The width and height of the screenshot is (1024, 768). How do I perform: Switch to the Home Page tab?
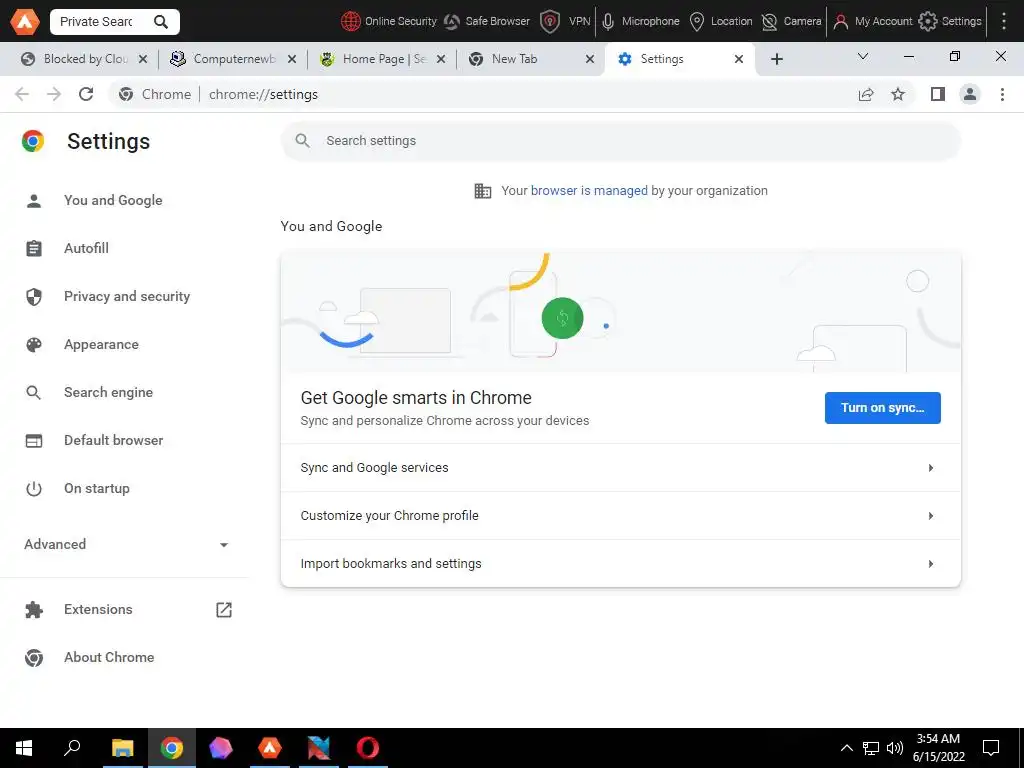[383, 59]
